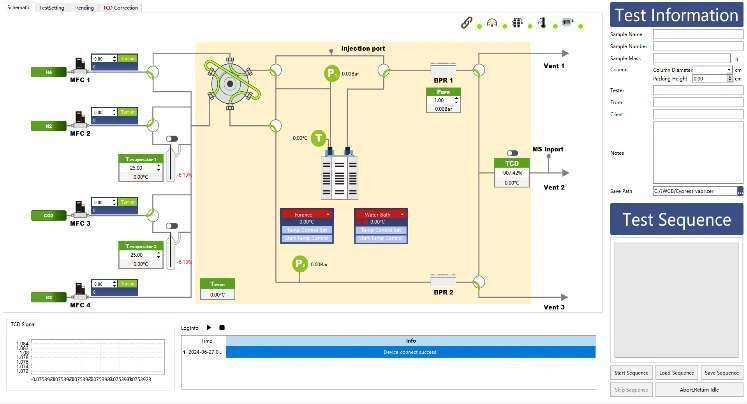Screen dimensions: 747x404
Task: Click the green P pressure sensor icon
Action: coord(331,73)
